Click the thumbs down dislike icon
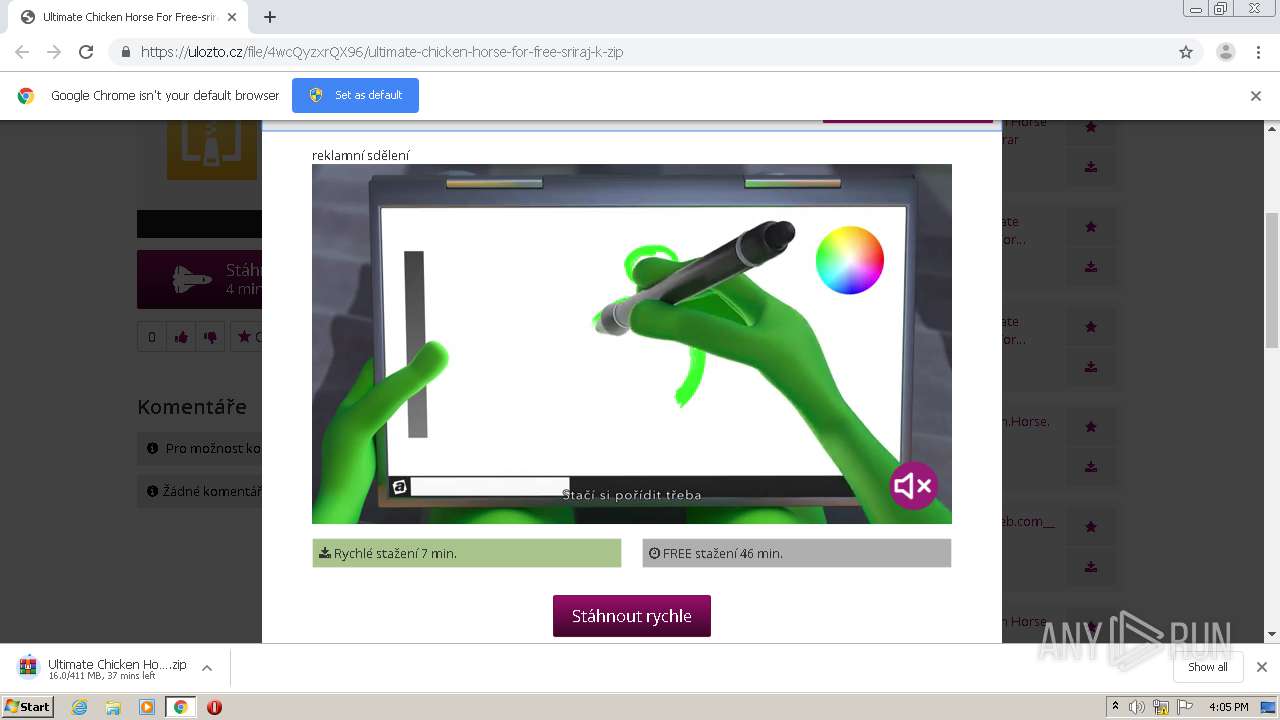This screenshot has width=1280, height=720. click(210, 337)
